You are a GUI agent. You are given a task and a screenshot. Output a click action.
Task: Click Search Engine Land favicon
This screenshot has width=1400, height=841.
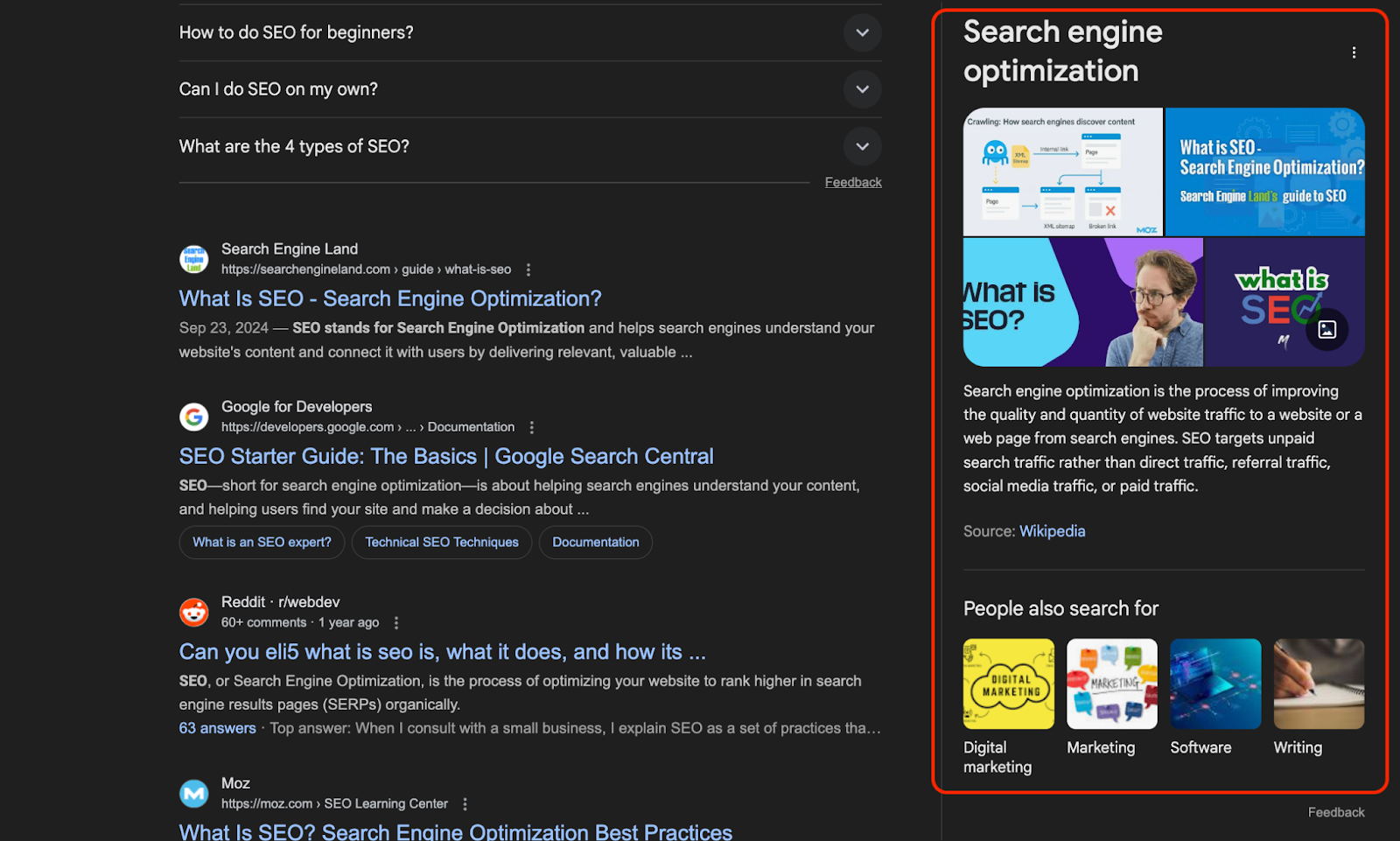coord(194,259)
